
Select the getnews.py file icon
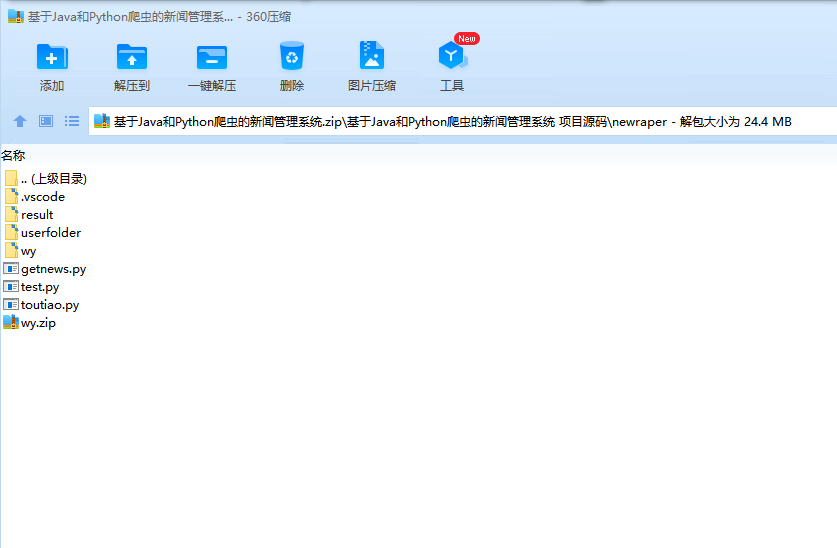[x=11, y=268]
